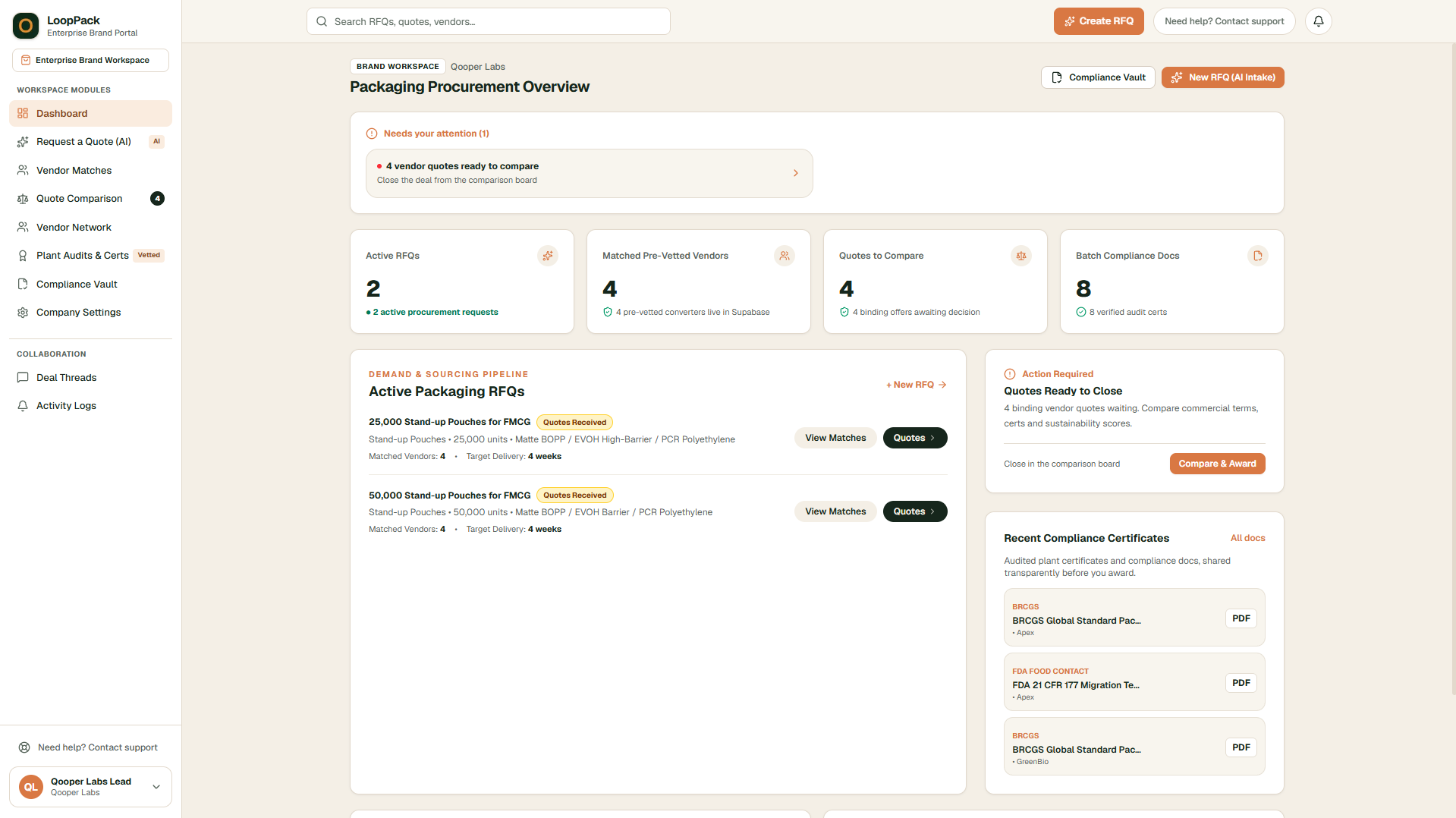Click the QL user avatar

click(31, 787)
